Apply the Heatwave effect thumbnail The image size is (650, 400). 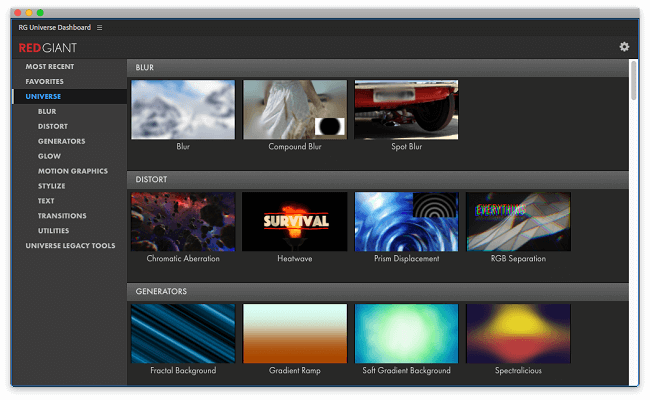(295, 221)
